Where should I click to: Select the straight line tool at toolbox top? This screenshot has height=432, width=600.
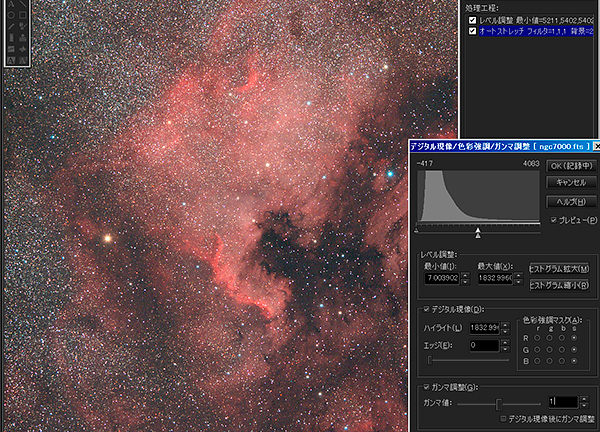pyautogui.click(x=23, y=4)
